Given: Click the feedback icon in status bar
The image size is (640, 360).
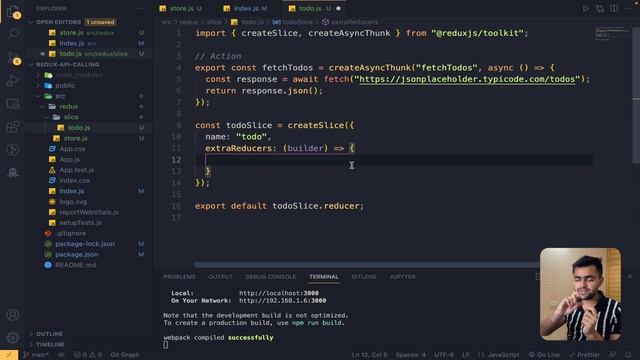Looking at the screenshot, I should (x=613, y=355).
